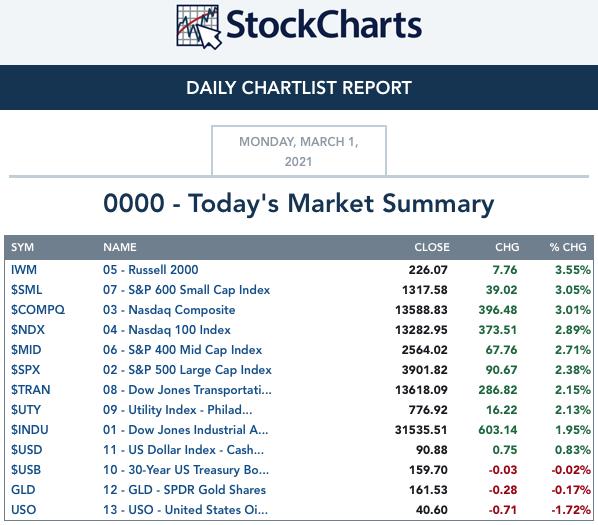
Task: Click the $USB symbol link
Action: (x=26, y=470)
